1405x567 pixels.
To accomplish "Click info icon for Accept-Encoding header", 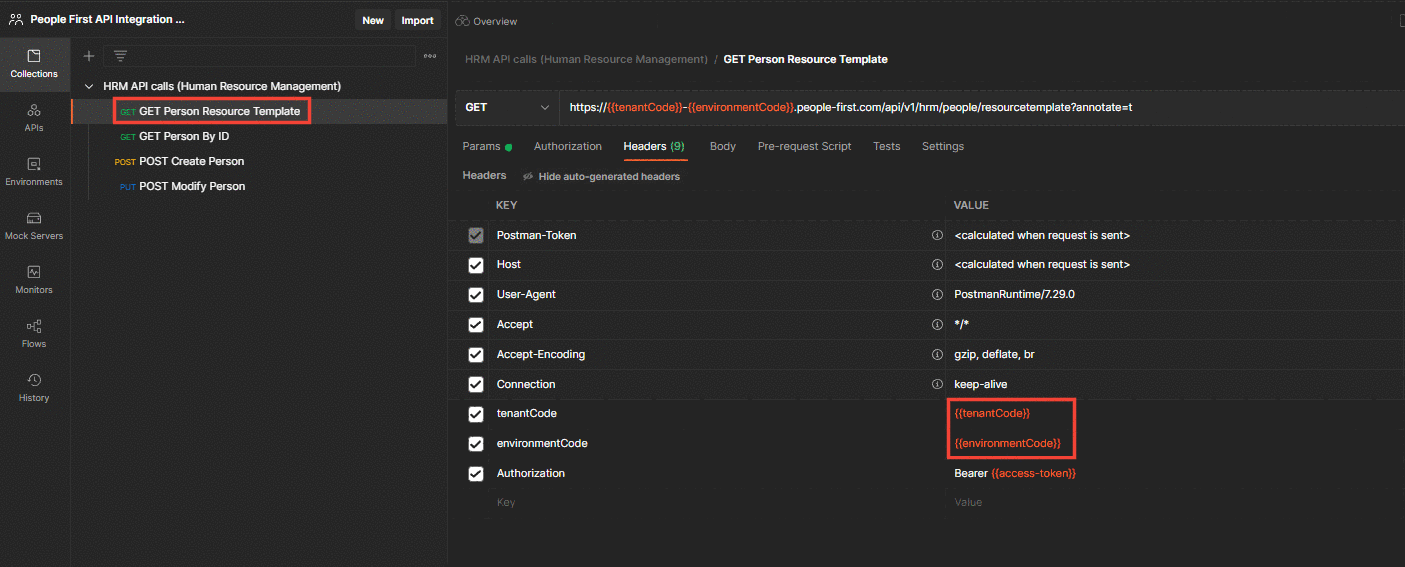I will click(x=937, y=354).
